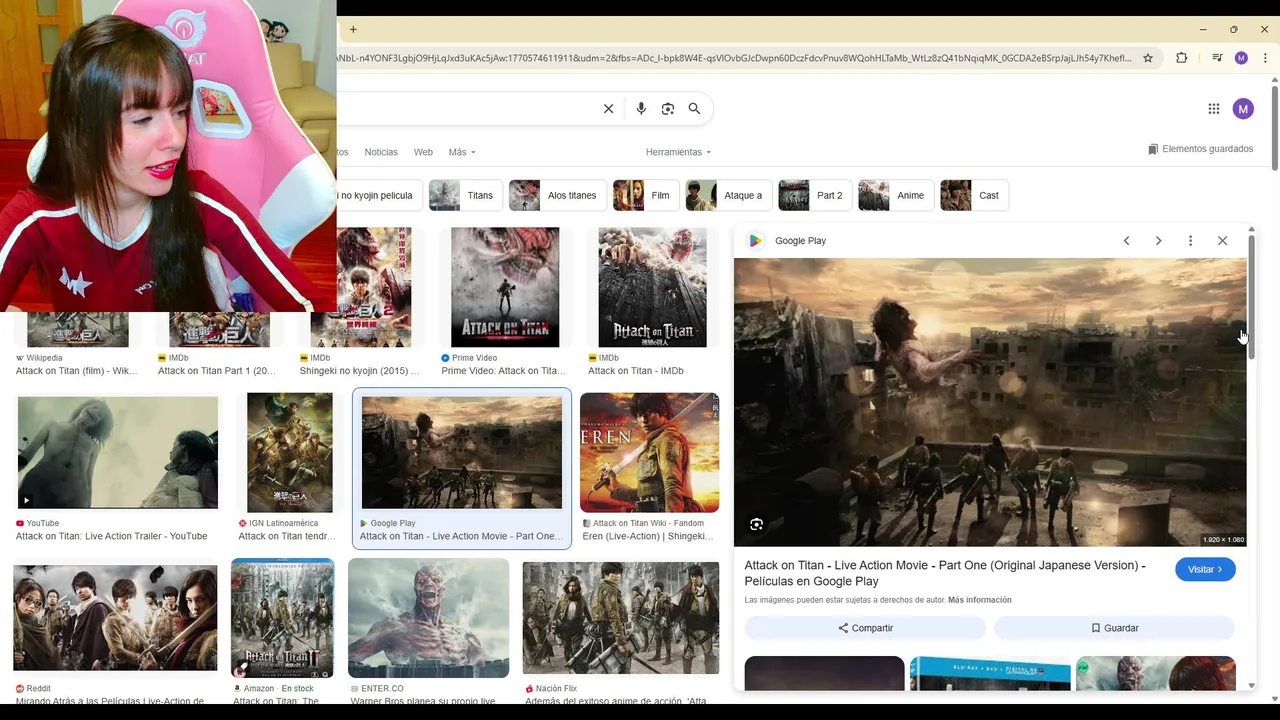Select the Titans filter chip
1280x720 pixels.
tap(465, 195)
